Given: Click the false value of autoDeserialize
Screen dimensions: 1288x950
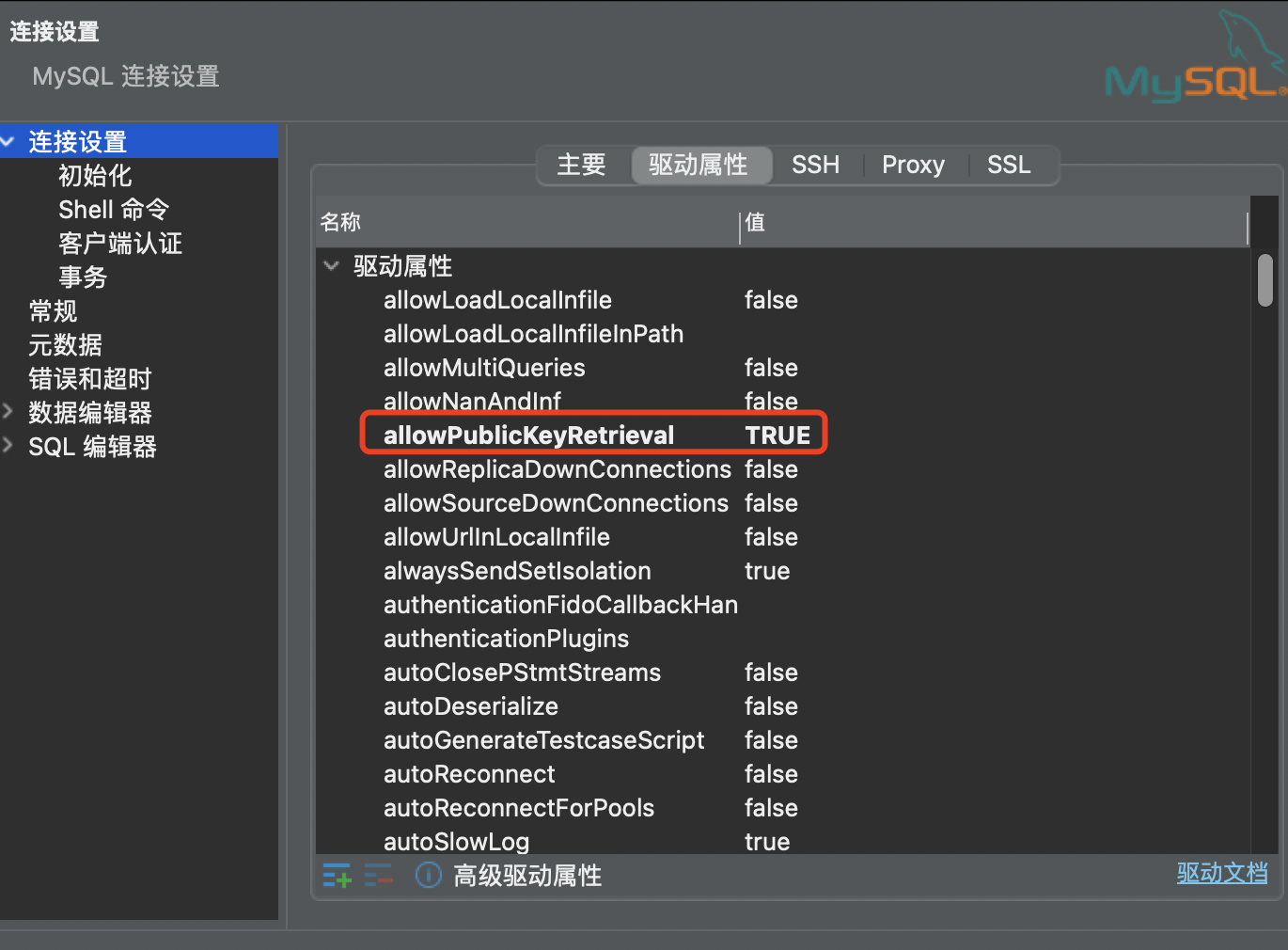Looking at the screenshot, I should [x=771, y=706].
